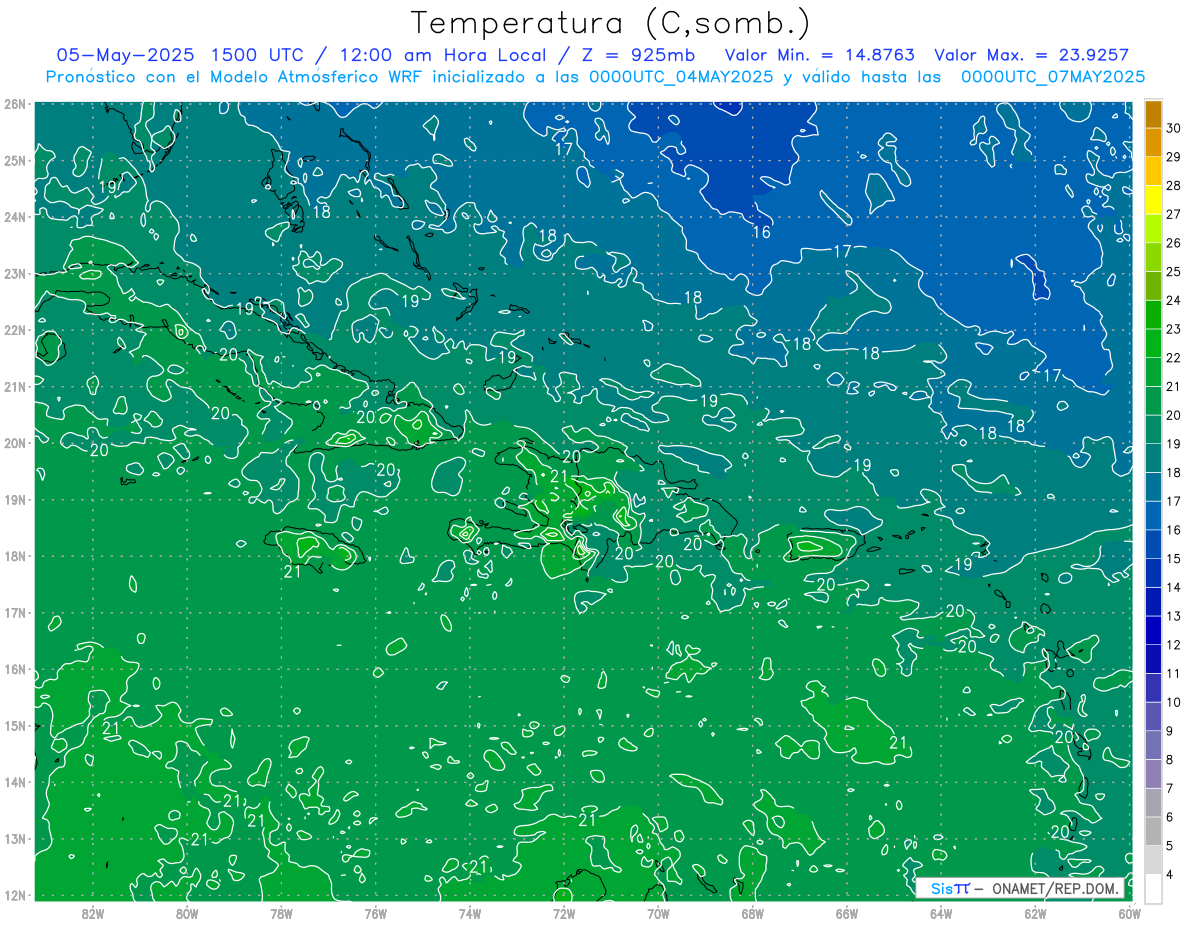The height and width of the screenshot is (927, 1200).
Task: Click the '60W' longitude label
Action: (x=1129, y=914)
